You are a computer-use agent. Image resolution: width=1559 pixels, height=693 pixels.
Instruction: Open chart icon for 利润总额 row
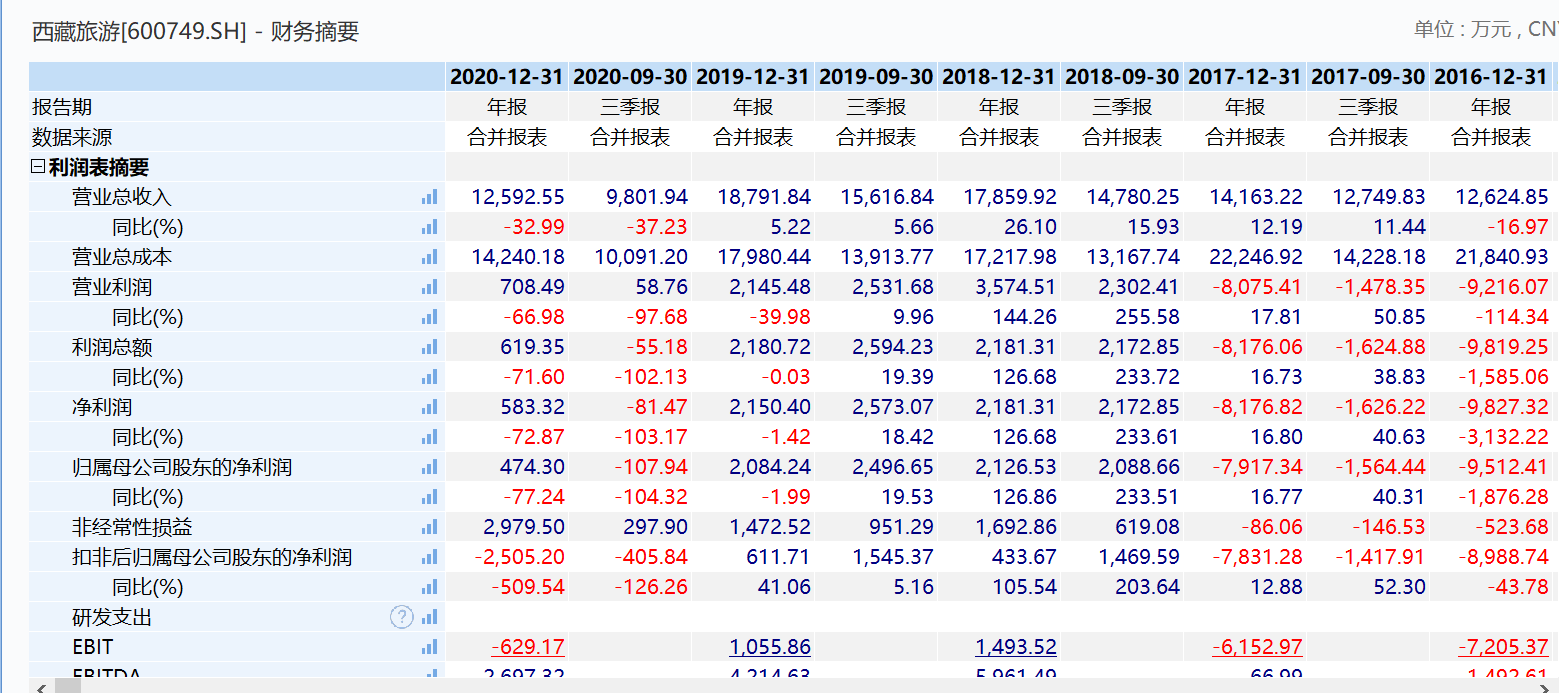click(430, 348)
